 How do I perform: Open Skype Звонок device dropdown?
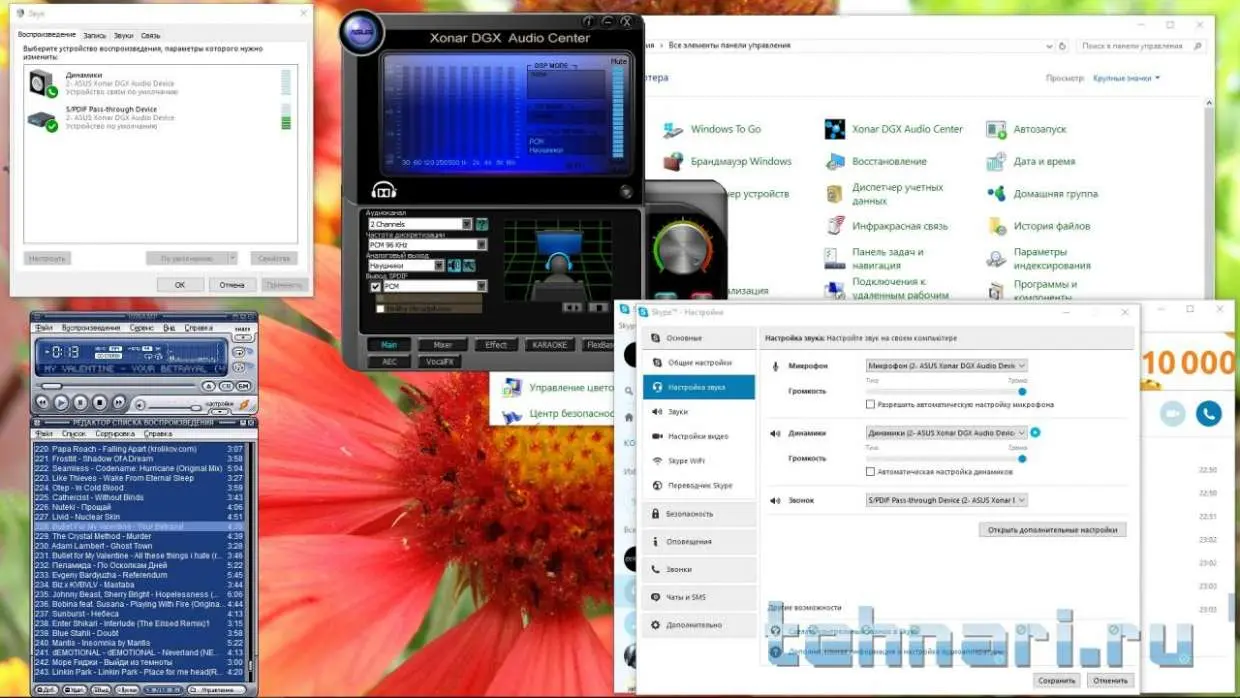(946, 500)
